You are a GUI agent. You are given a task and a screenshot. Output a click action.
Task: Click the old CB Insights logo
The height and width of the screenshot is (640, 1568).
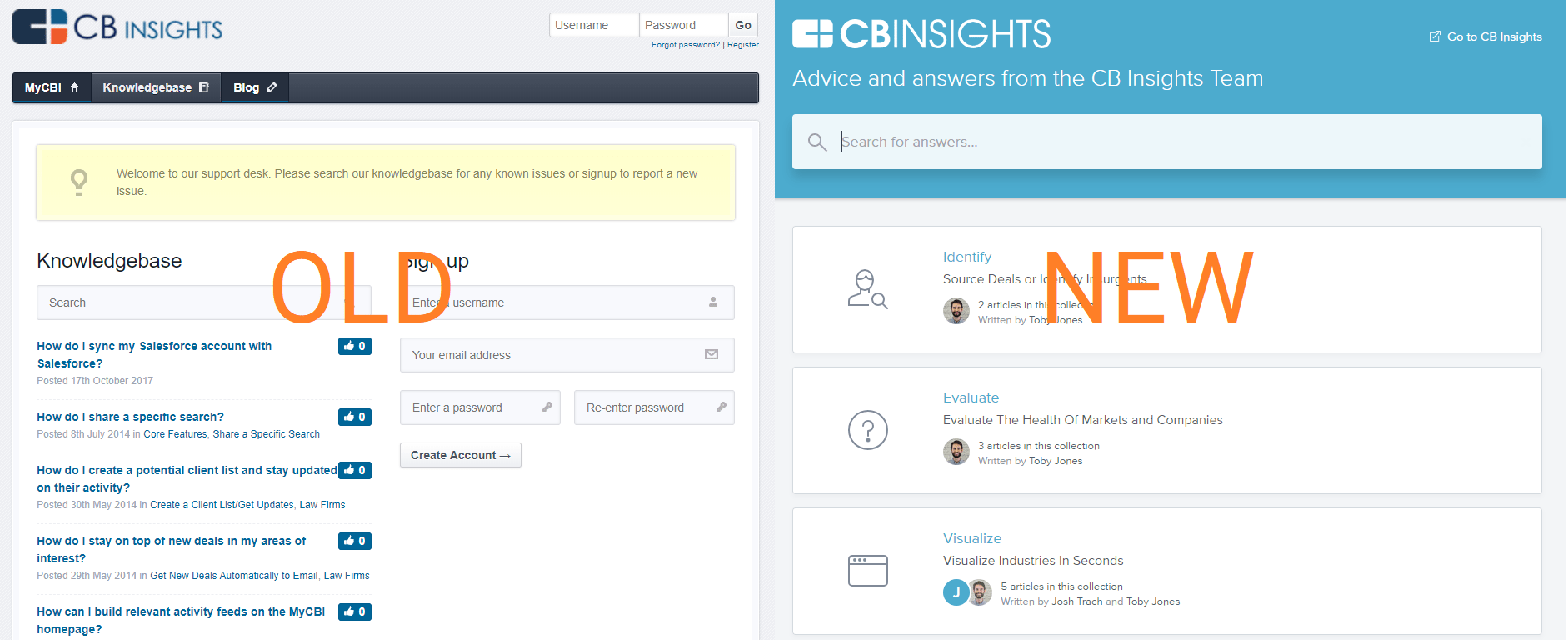[x=117, y=27]
